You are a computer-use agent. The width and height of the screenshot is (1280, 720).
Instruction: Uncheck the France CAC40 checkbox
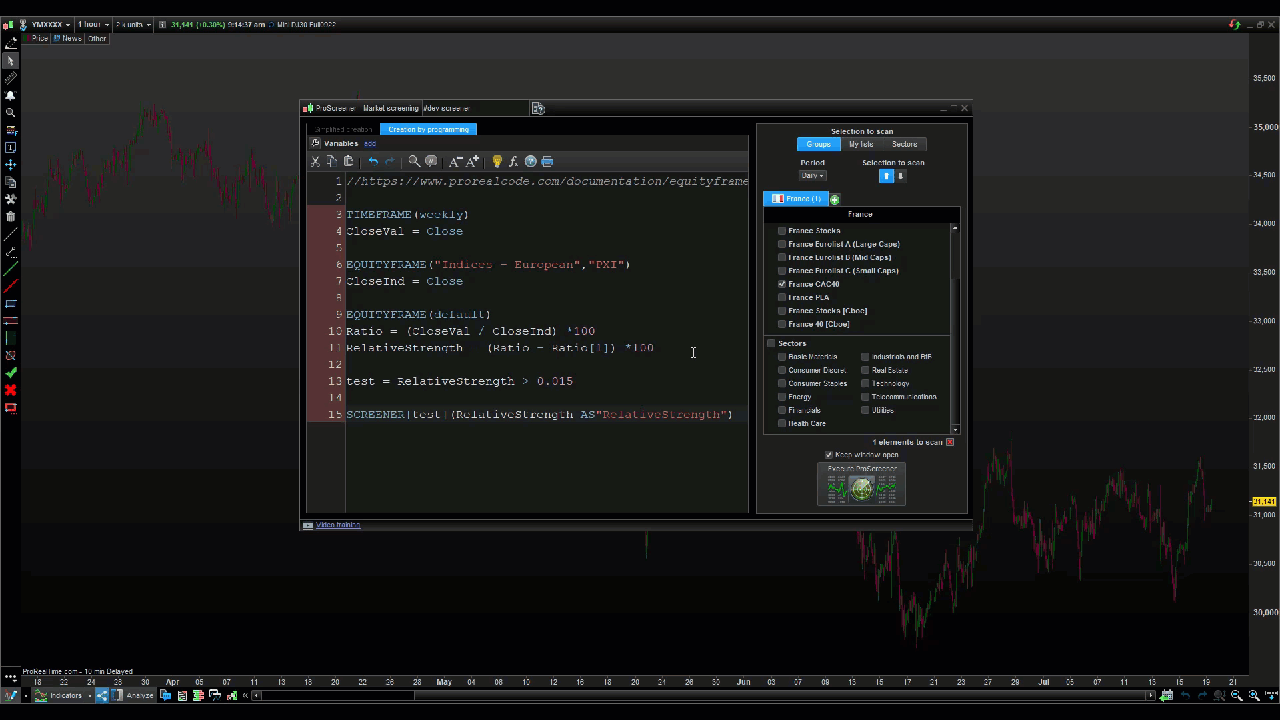coord(782,284)
